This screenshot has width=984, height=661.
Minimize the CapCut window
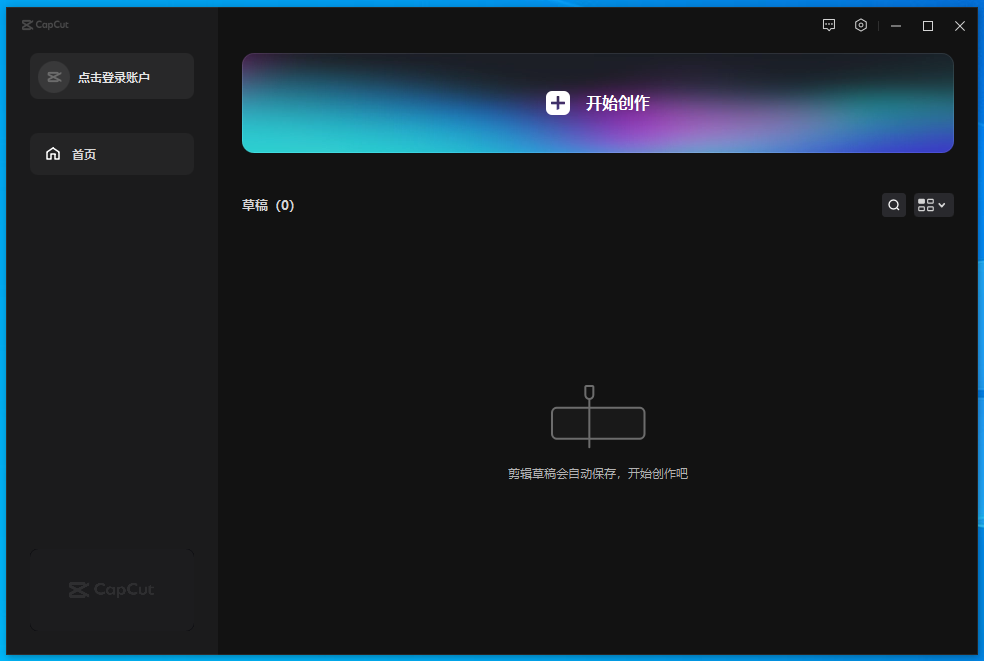[896, 26]
